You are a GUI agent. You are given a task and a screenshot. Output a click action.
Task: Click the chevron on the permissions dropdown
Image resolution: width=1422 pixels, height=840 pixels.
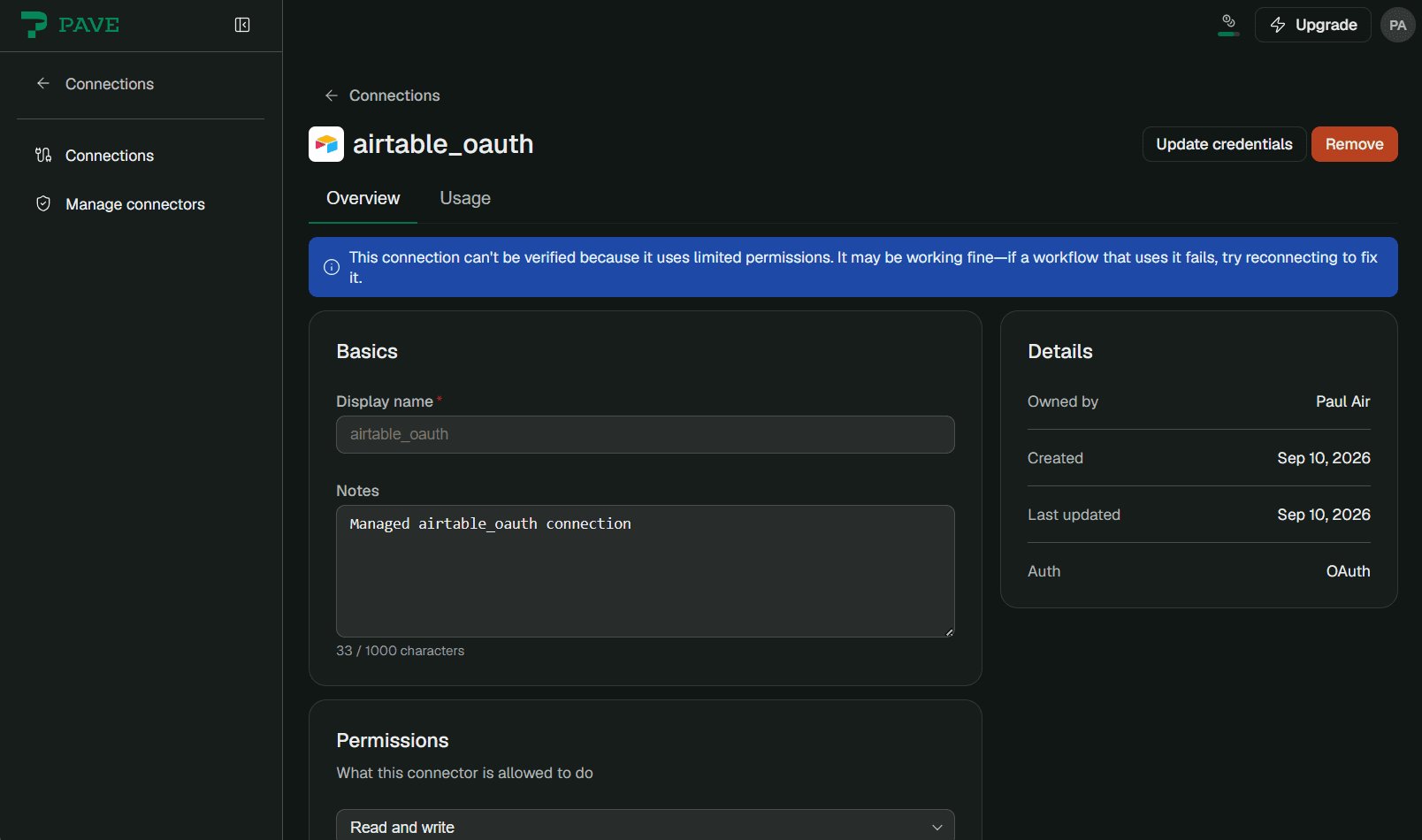pos(937,828)
